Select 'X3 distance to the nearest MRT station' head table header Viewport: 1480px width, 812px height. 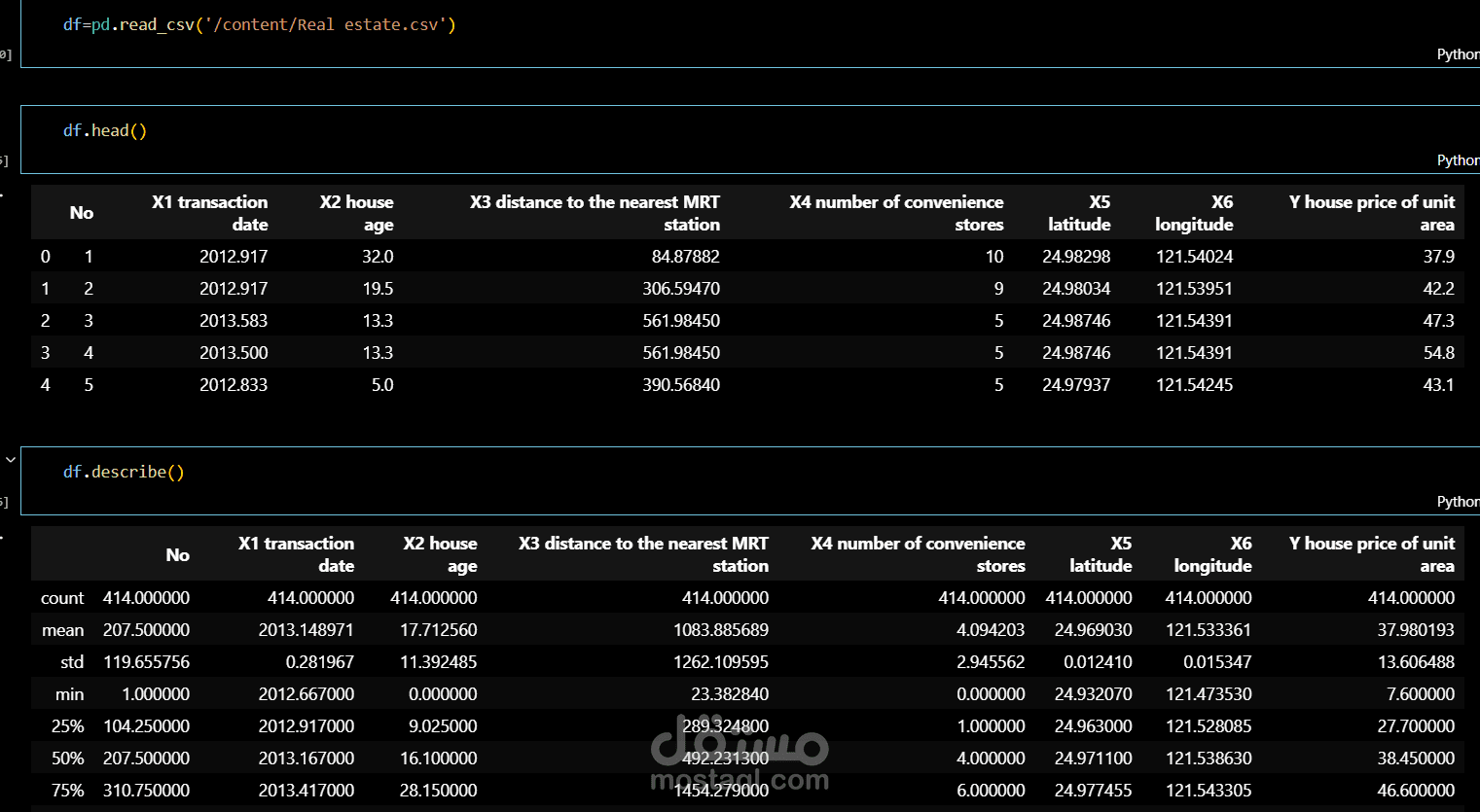click(x=595, y=213)
